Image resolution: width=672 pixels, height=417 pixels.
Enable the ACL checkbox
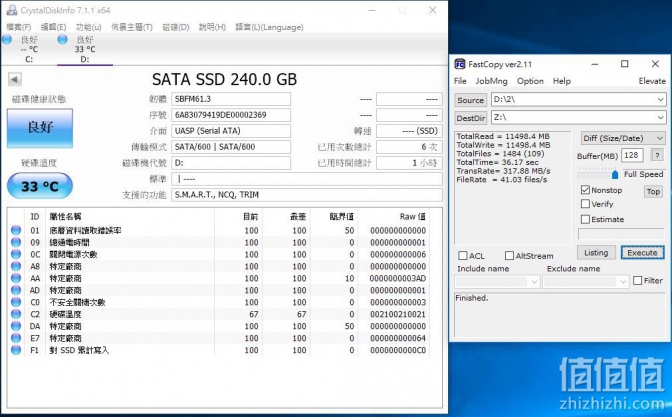[463, 256]
